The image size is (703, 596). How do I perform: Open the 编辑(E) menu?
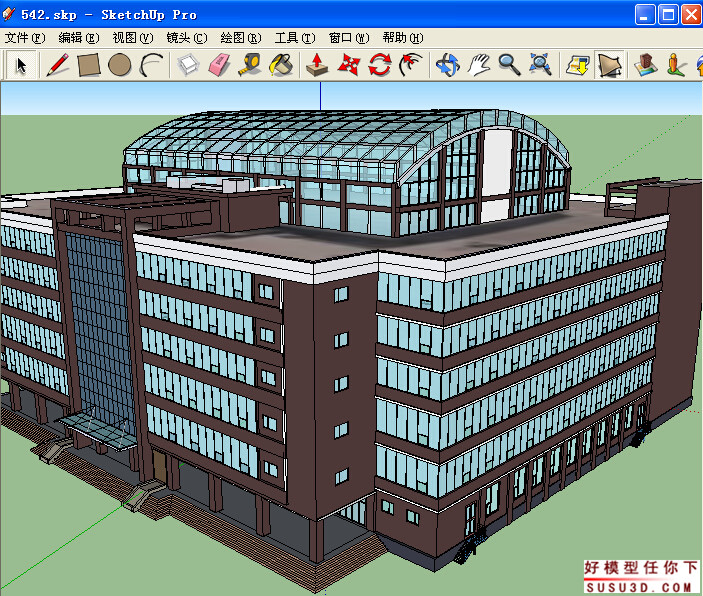pos(79,38)
